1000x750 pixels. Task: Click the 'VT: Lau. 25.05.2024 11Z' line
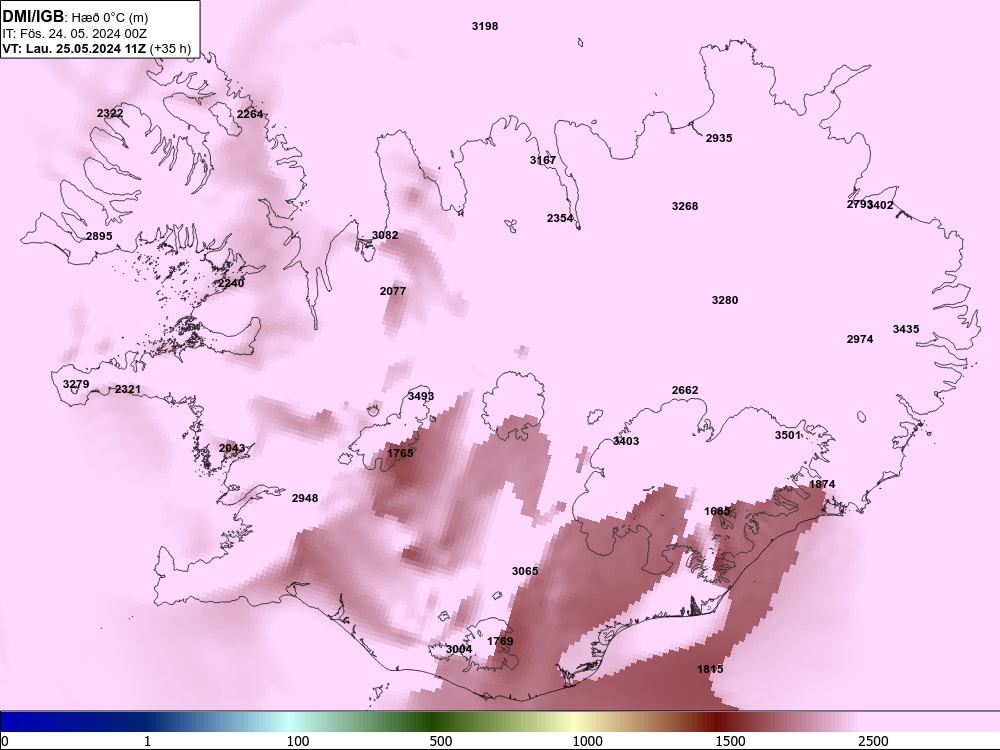(x=74, y=48)
